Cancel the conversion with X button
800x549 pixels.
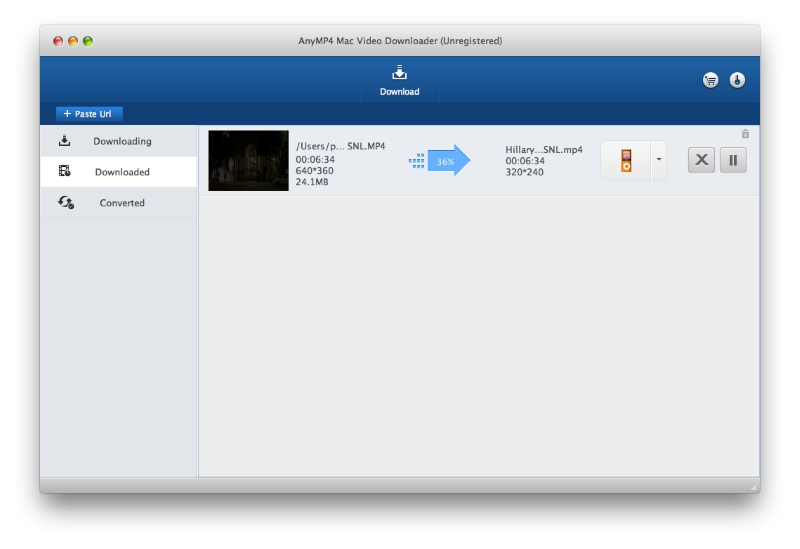point(701,160)
